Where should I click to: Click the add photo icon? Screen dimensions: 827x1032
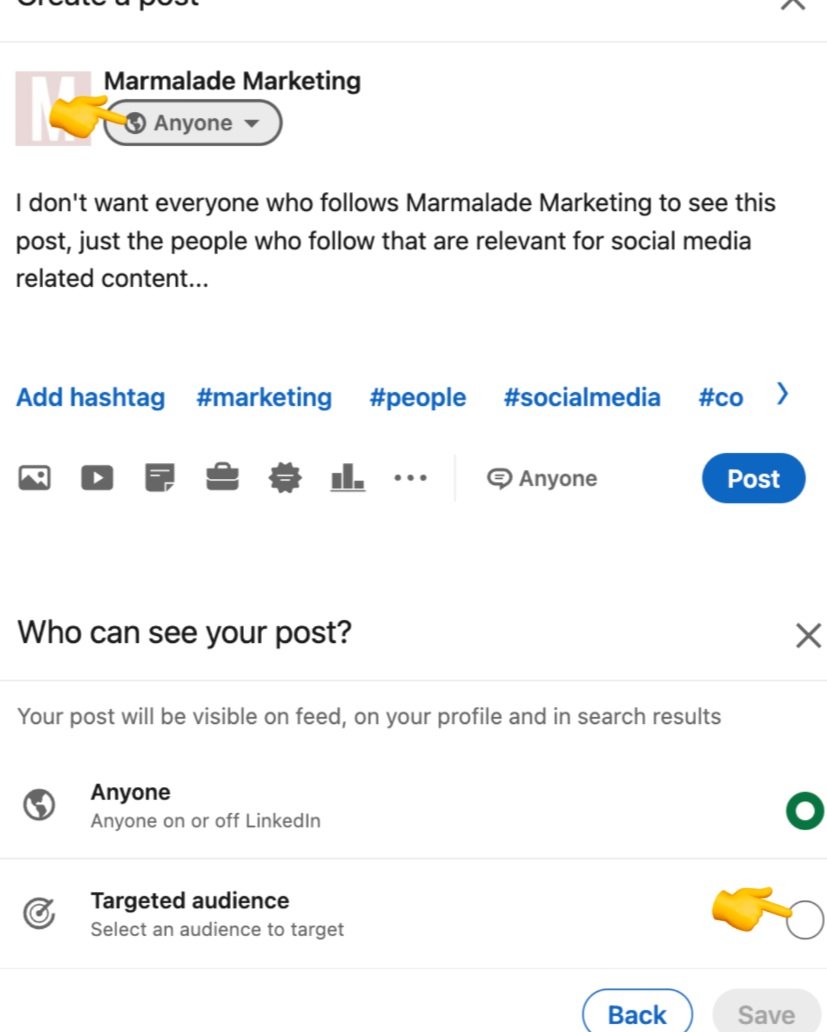(34, 478)
